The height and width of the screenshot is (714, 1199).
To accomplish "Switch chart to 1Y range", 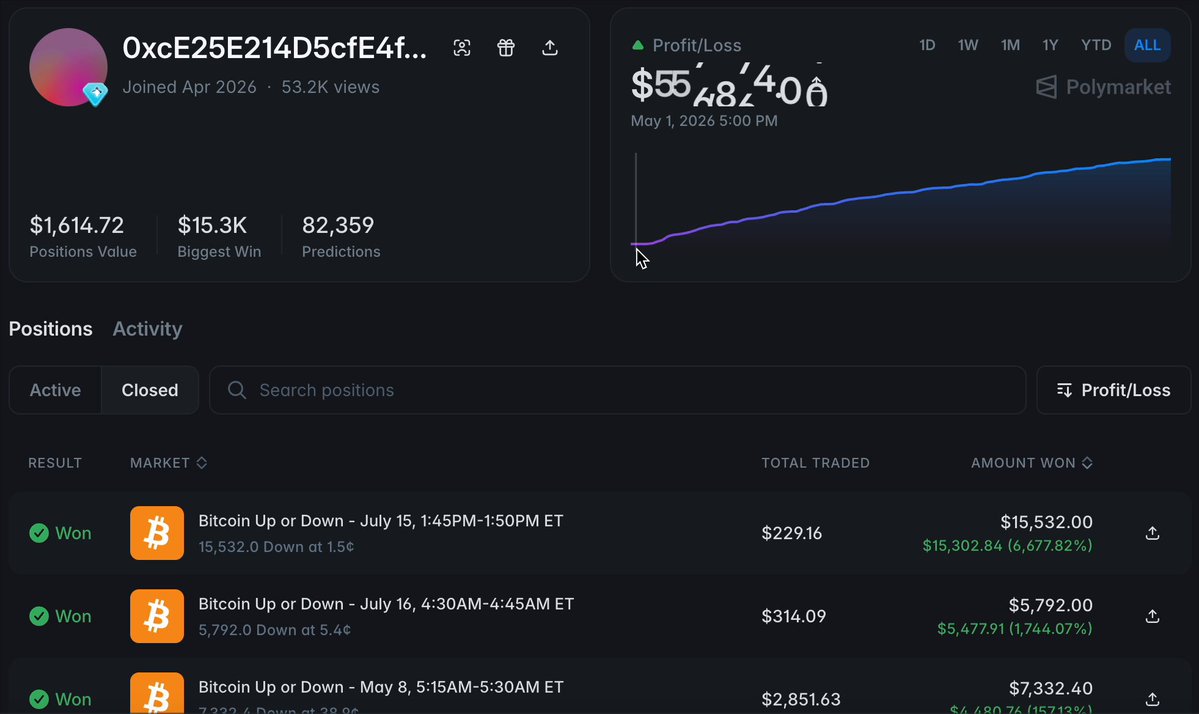I will (1050, 45).
